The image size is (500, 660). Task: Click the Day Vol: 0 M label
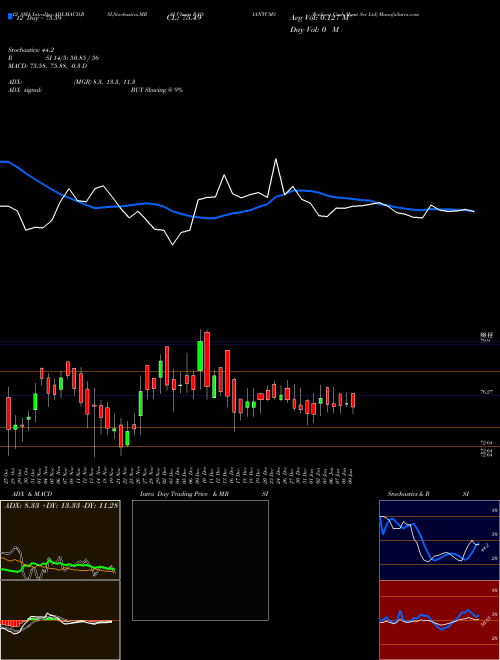pos(314,29)
